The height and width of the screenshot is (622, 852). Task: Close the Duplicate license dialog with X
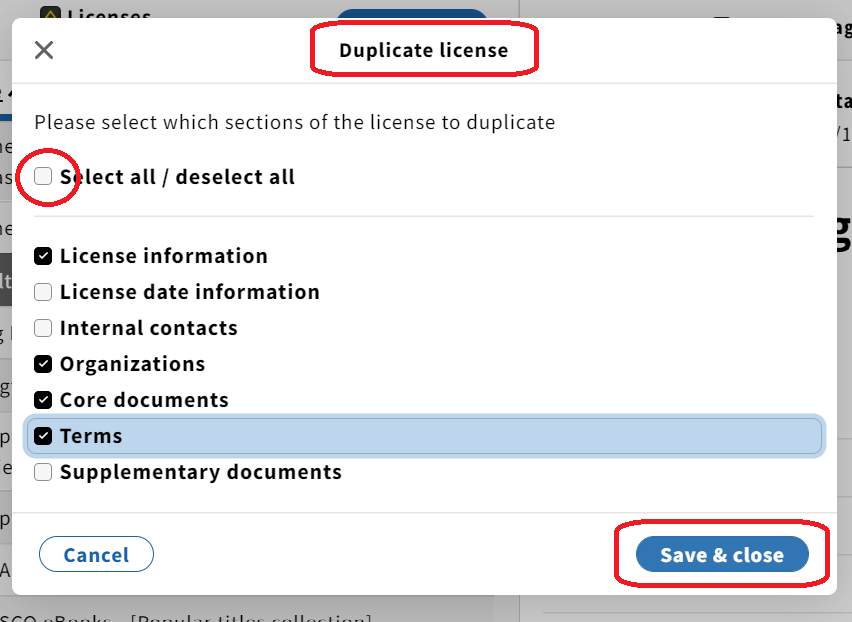pos(43,50)
